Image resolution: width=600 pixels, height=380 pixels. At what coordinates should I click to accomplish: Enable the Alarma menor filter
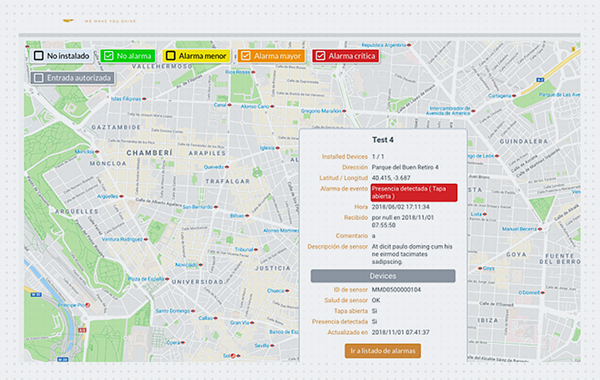171,56
